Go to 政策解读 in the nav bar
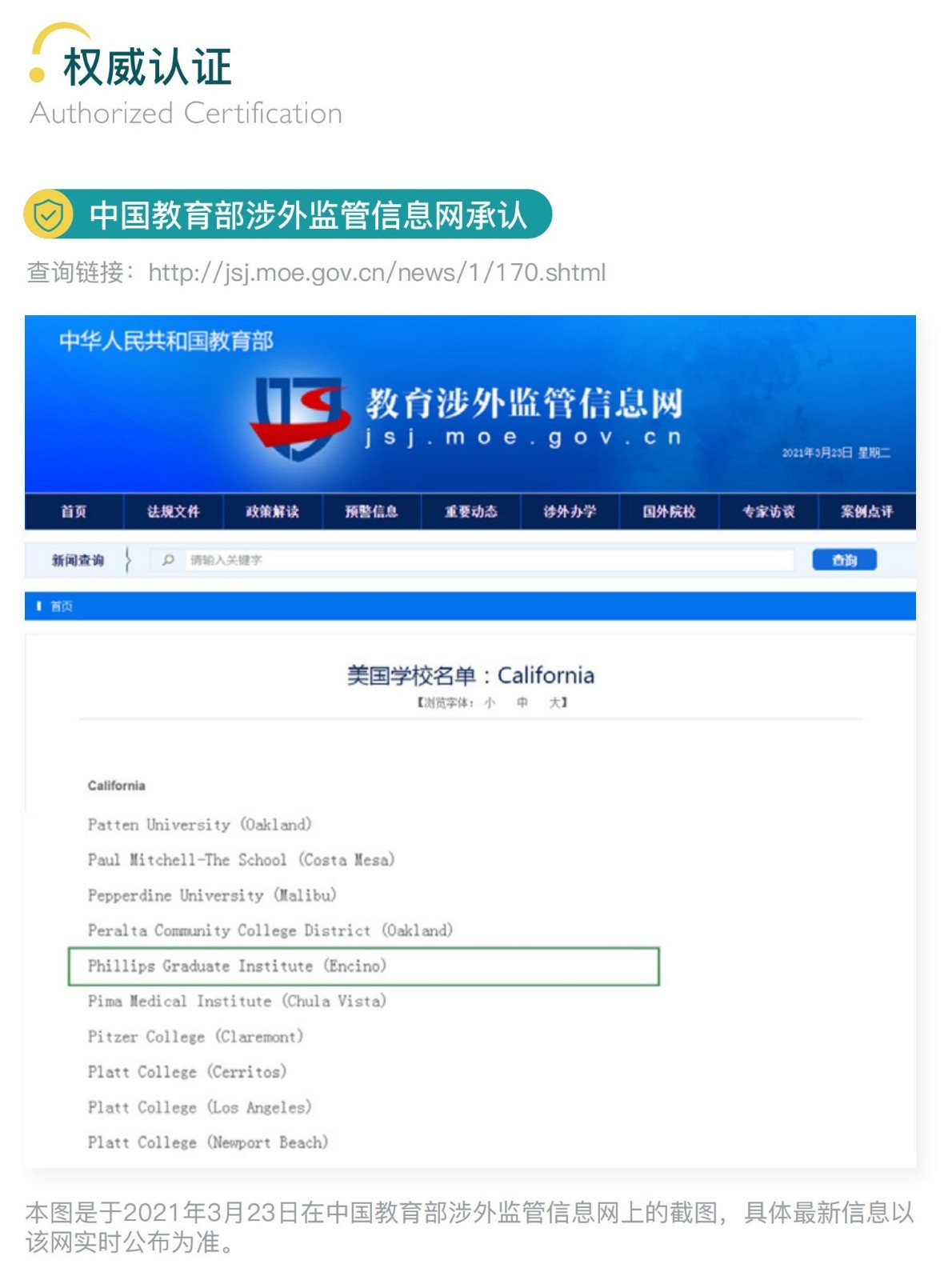 [272, 511]
